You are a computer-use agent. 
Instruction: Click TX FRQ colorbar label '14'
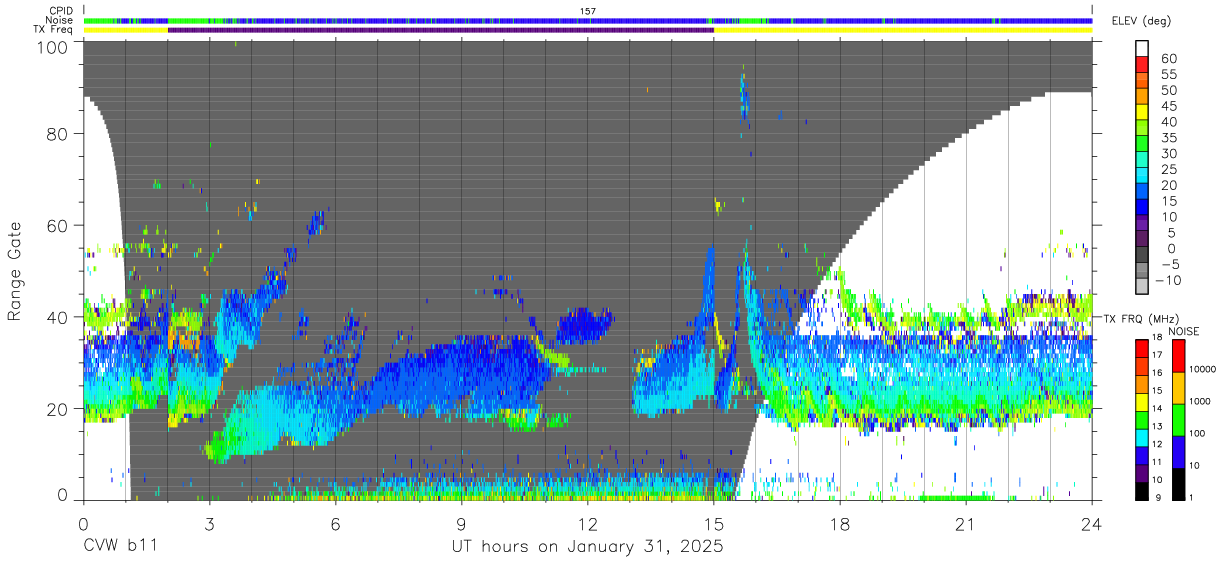tap(1157, 409)
